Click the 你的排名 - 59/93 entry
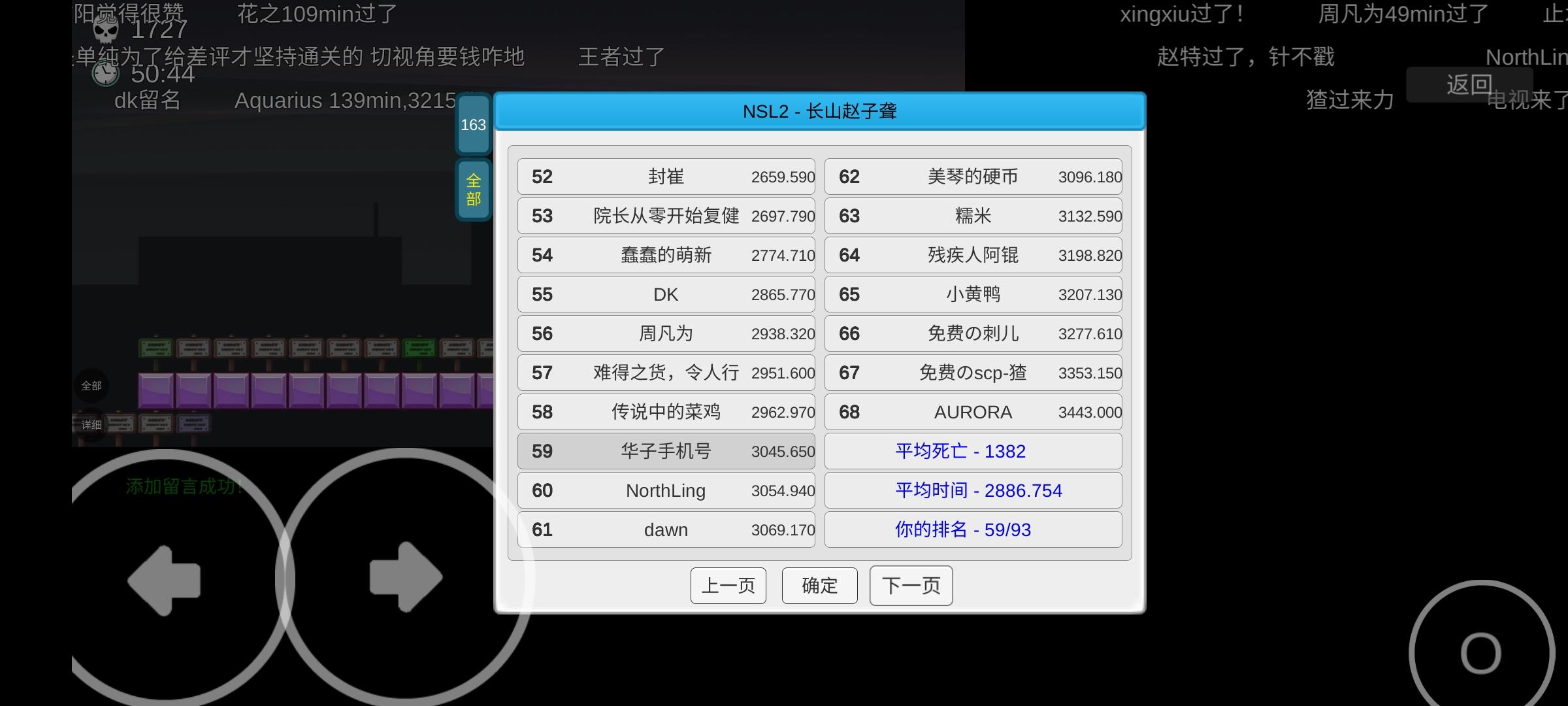 [973, 529]
